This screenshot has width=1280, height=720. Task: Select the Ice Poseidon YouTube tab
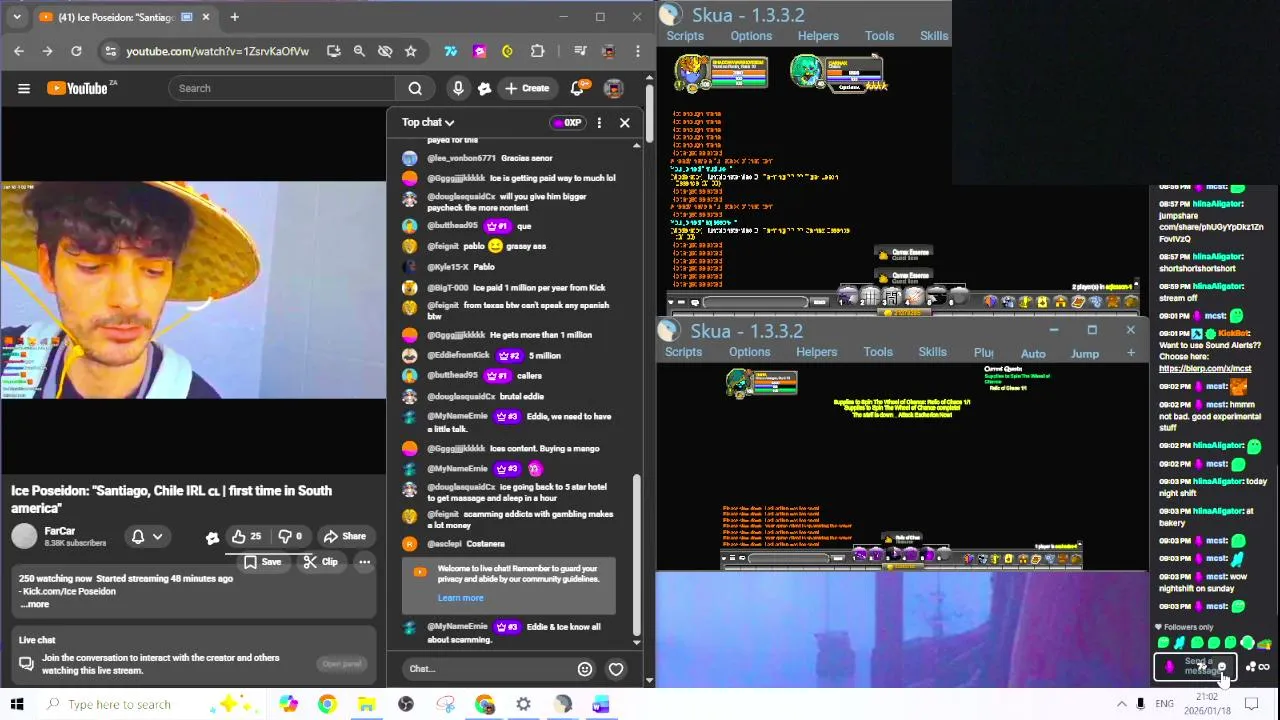[125, 17]
